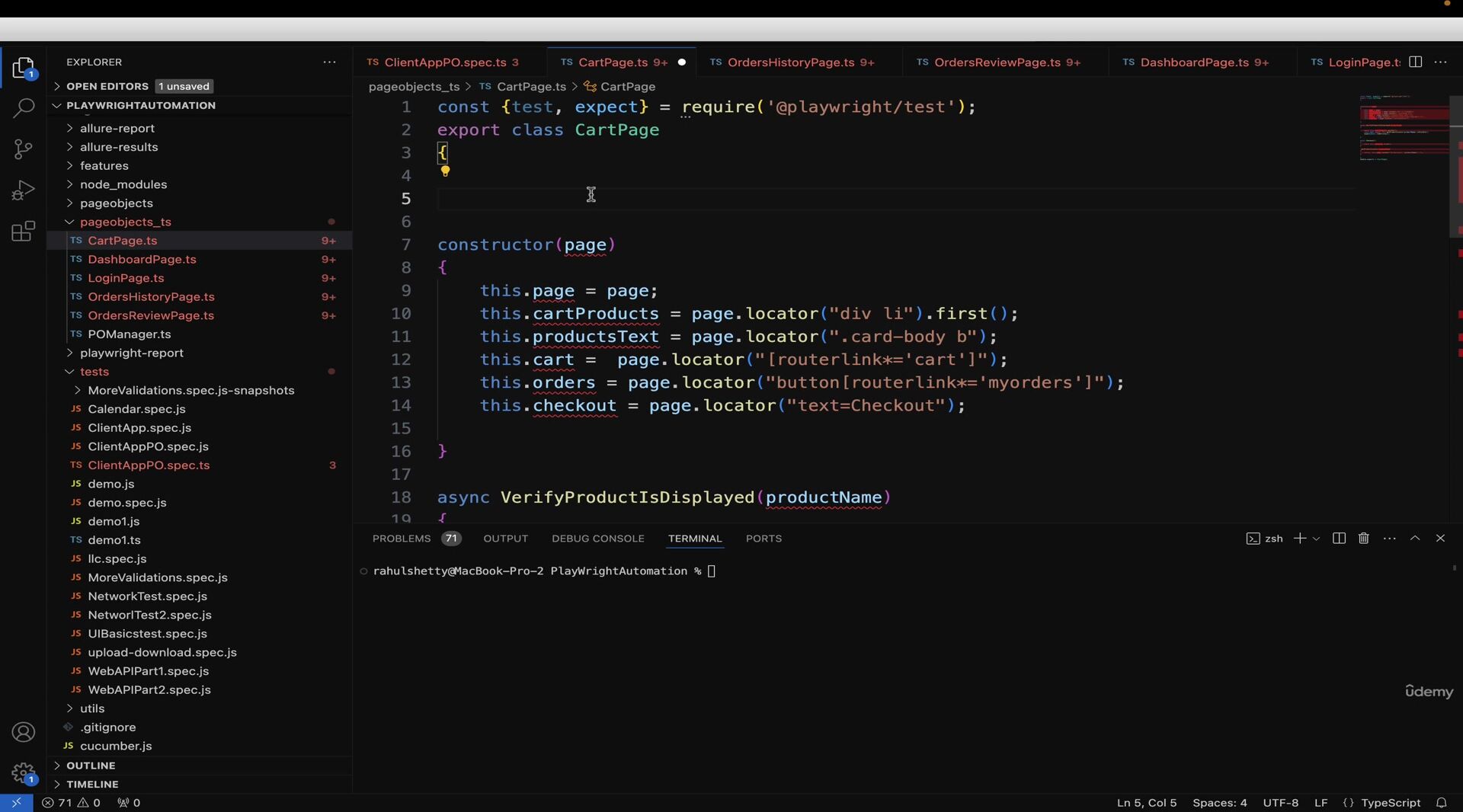Open POManager.ts from the explorer
1463x812 pixels.
click(130, 334)
